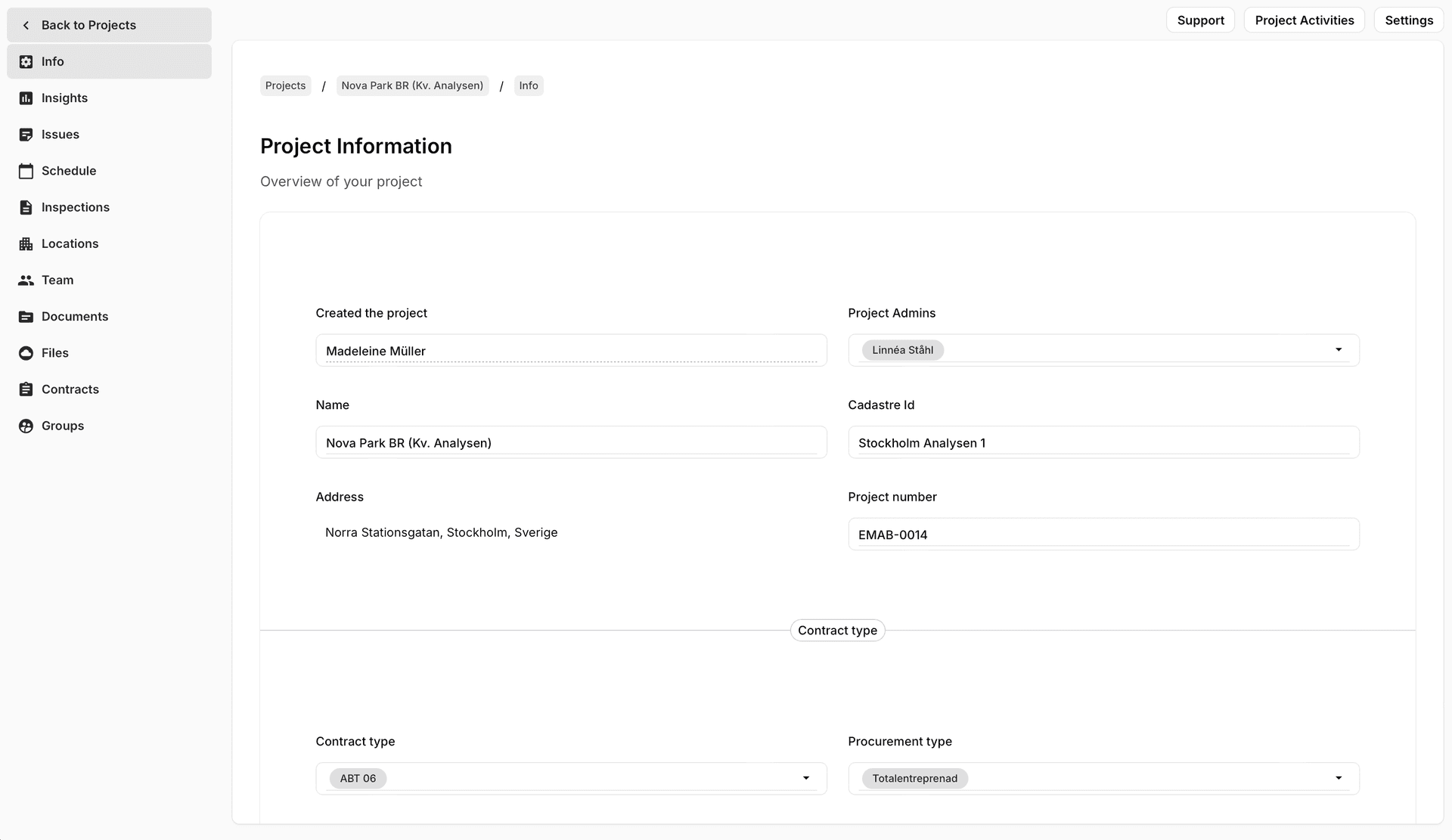Click the Cadastre Id input field
This screenshot has height=840, width=1452.
click(1103, 443)
